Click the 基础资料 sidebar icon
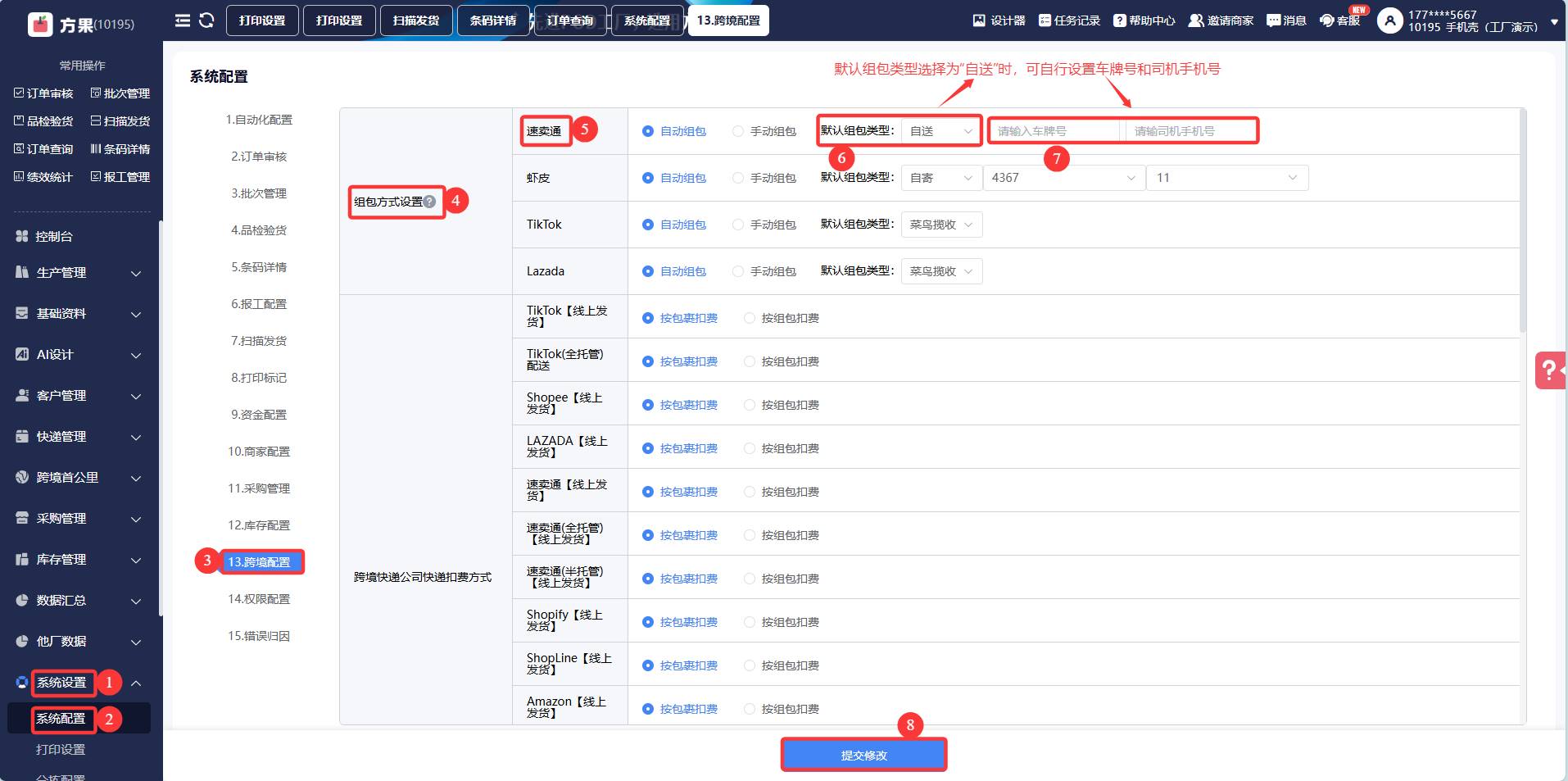This screenshot has height=781, width=1568. 22,313
